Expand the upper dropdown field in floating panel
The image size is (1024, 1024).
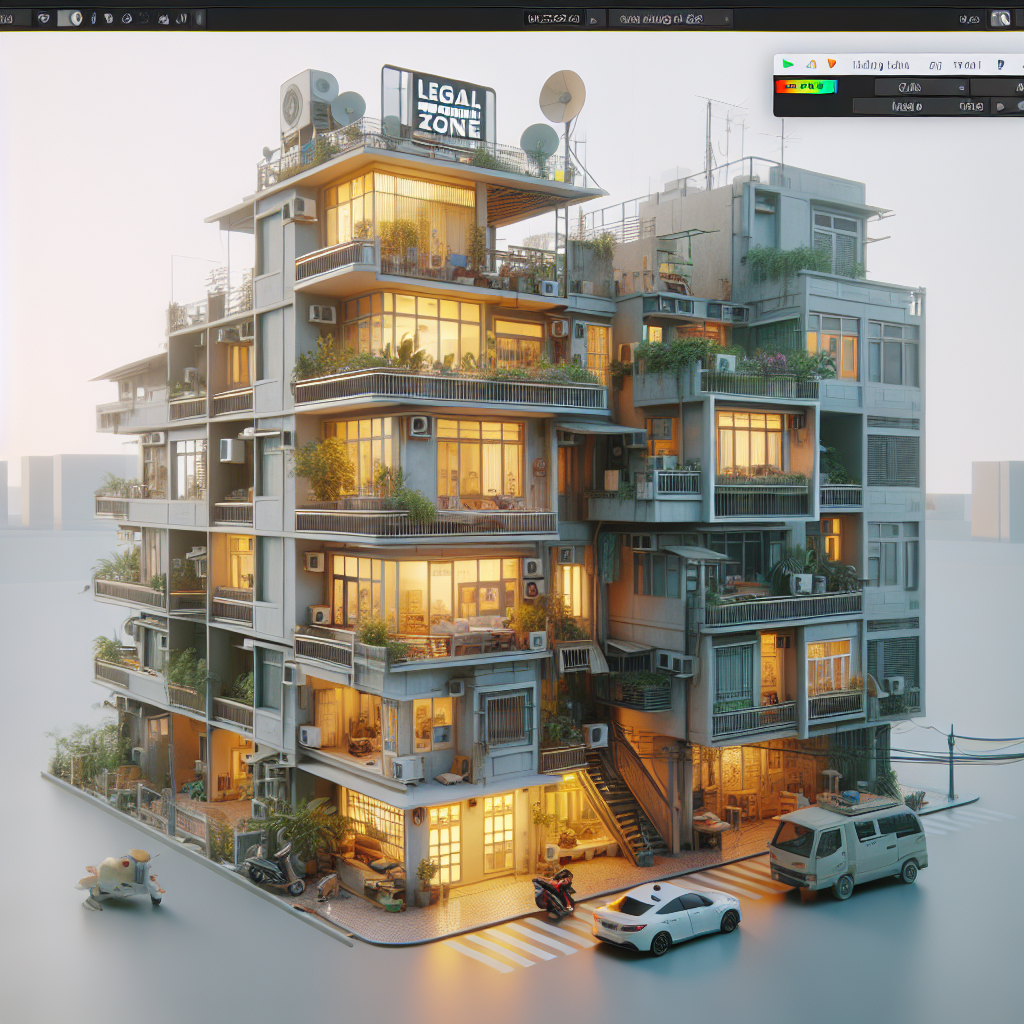point(920,87)
